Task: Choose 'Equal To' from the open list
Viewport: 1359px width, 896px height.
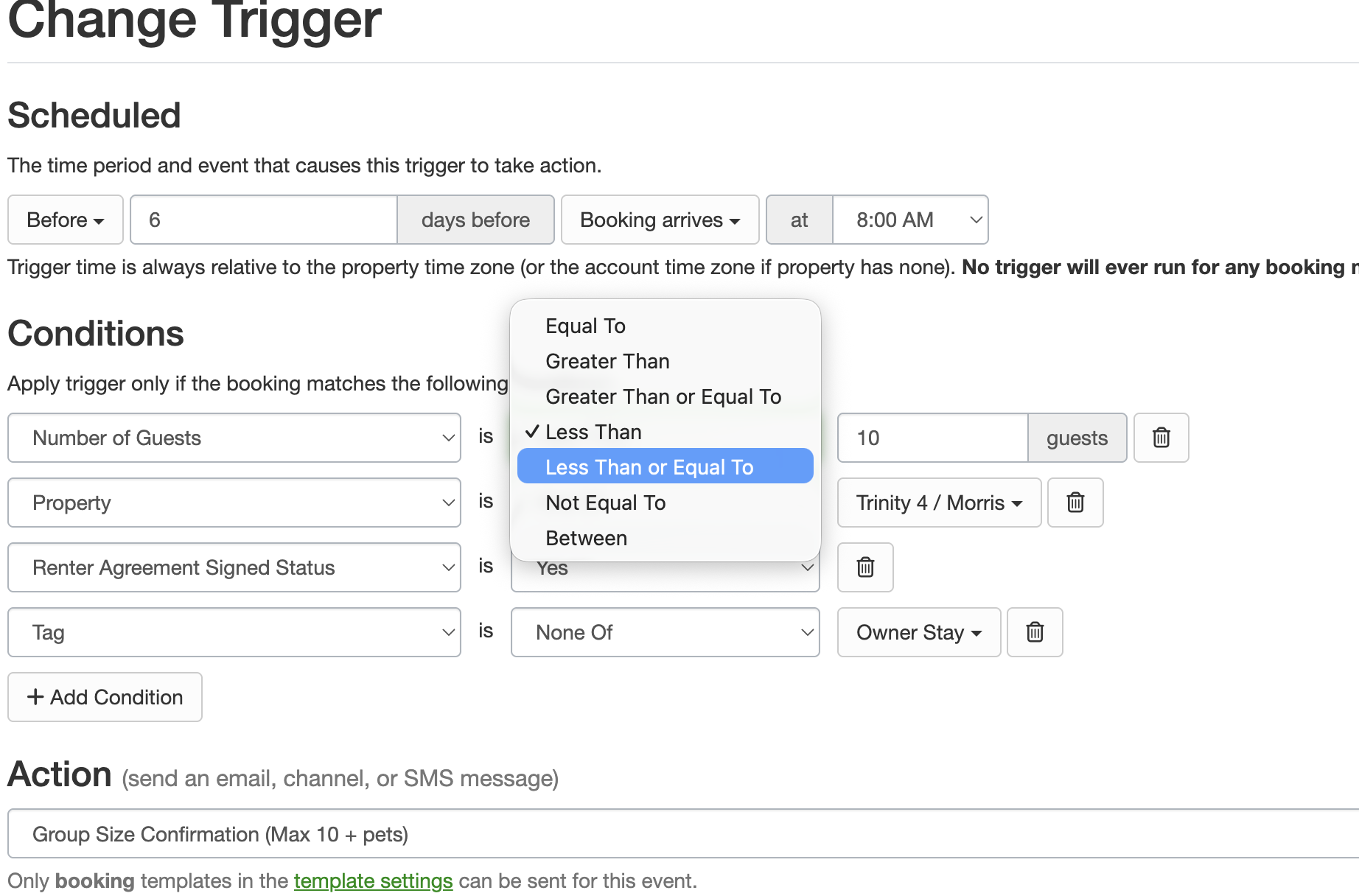Action: click(x=585, y=326)
